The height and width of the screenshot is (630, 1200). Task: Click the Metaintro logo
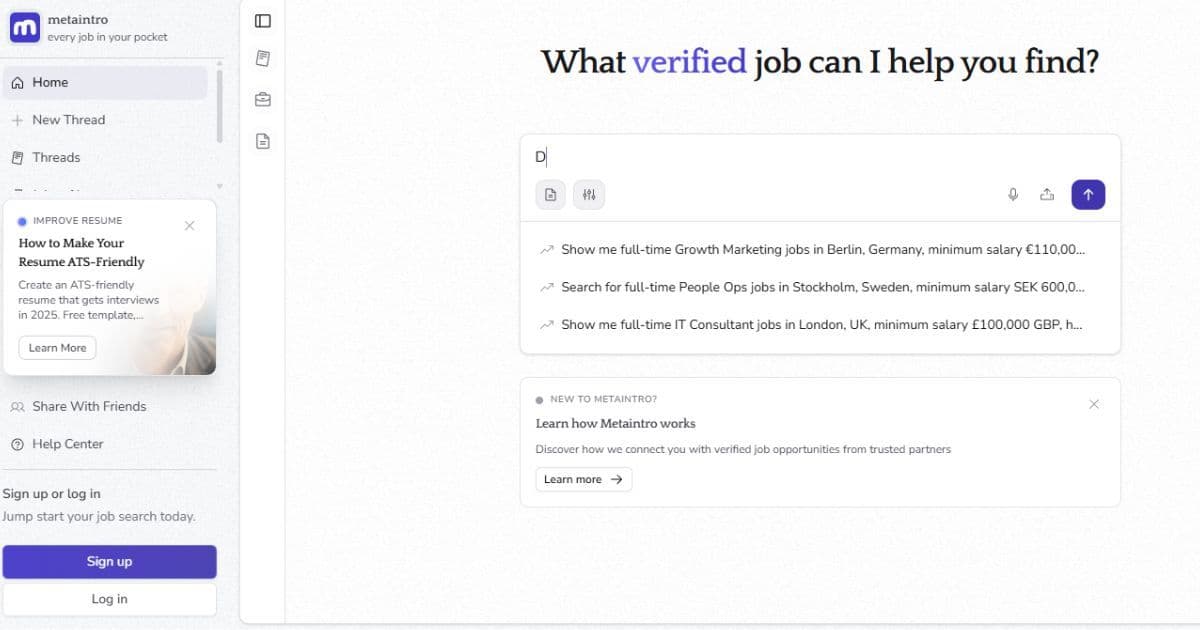[24, 27]
